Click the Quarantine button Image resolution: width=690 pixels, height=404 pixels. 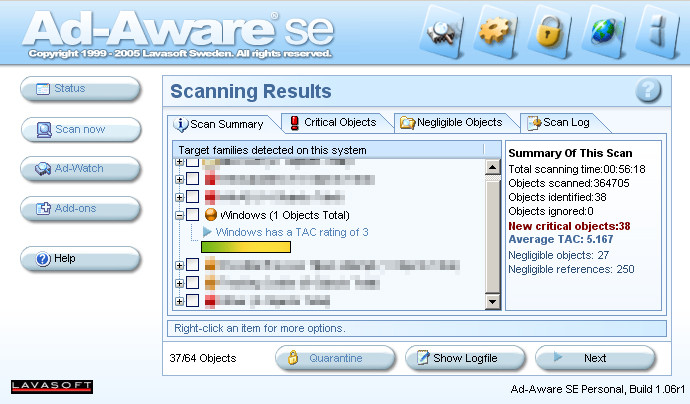click(x=335, y=358)
